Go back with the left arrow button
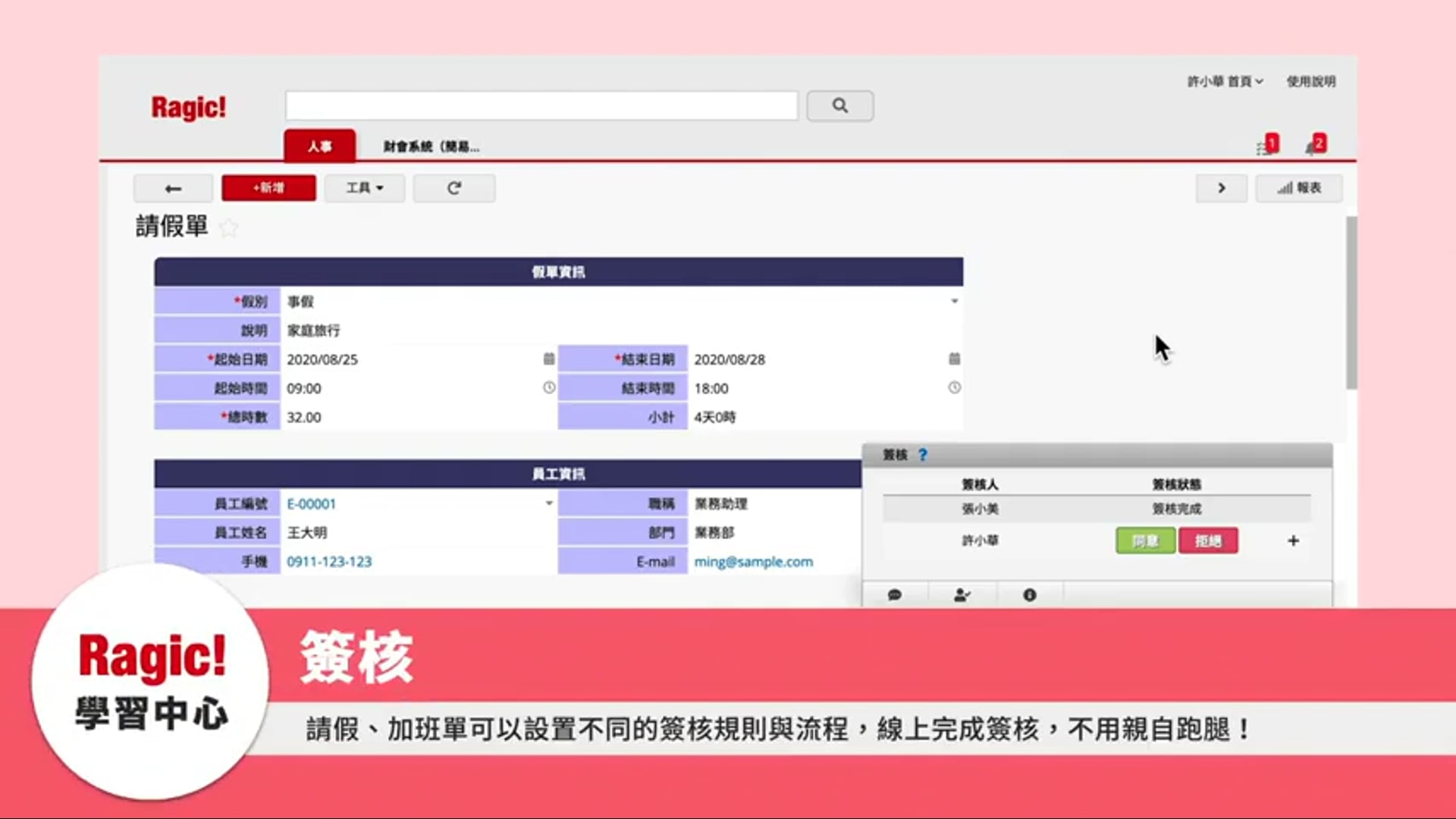 tap(173, 188)
